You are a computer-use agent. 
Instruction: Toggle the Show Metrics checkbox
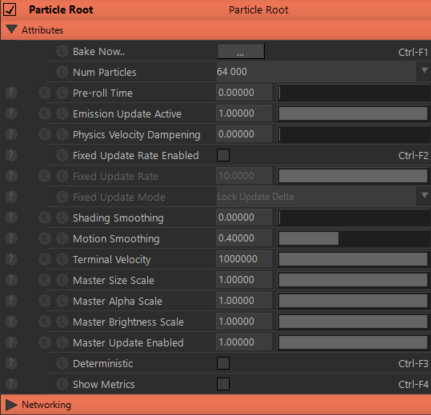[223, 384]
